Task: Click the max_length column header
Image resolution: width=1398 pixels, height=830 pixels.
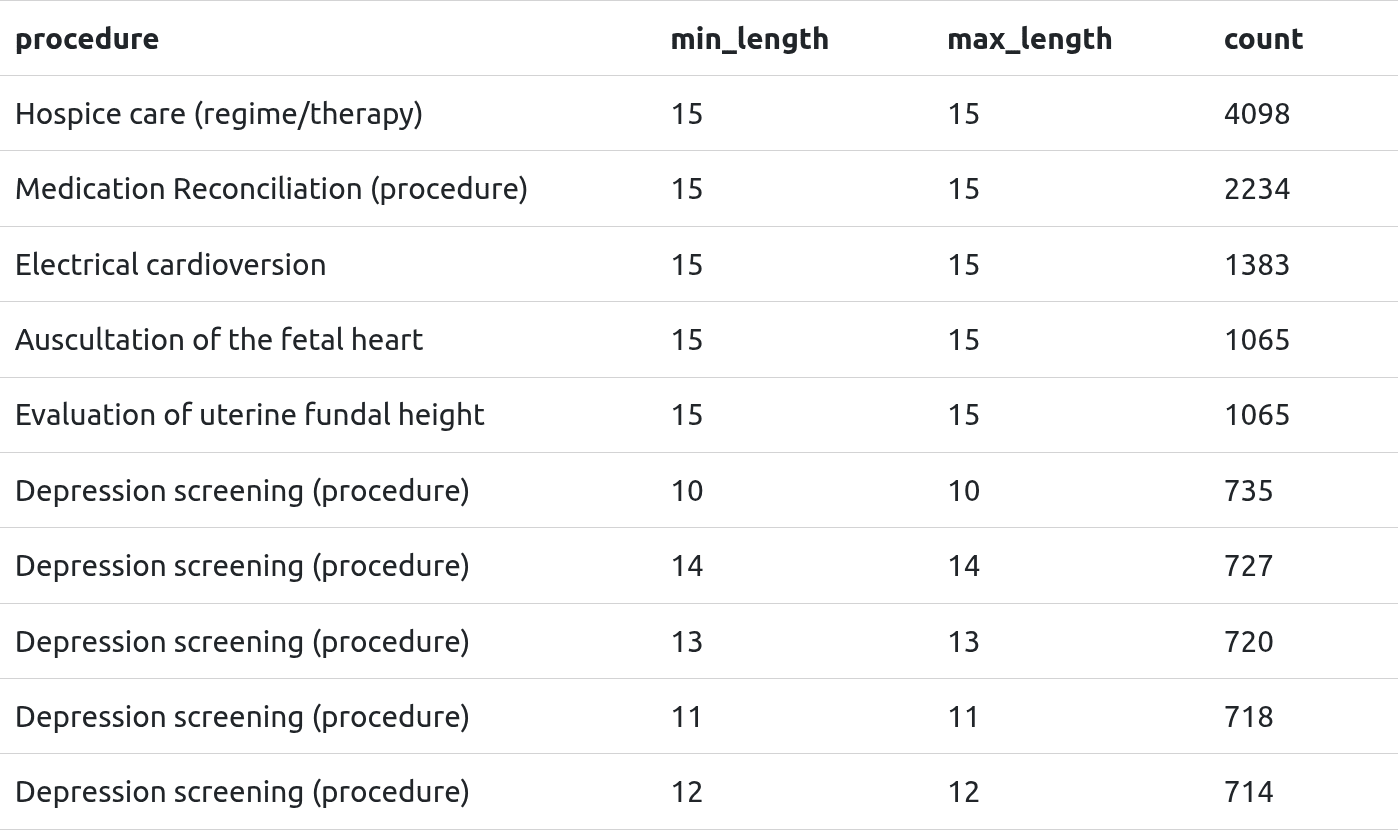Action: pyautogui.click(x=1029, y=39)
